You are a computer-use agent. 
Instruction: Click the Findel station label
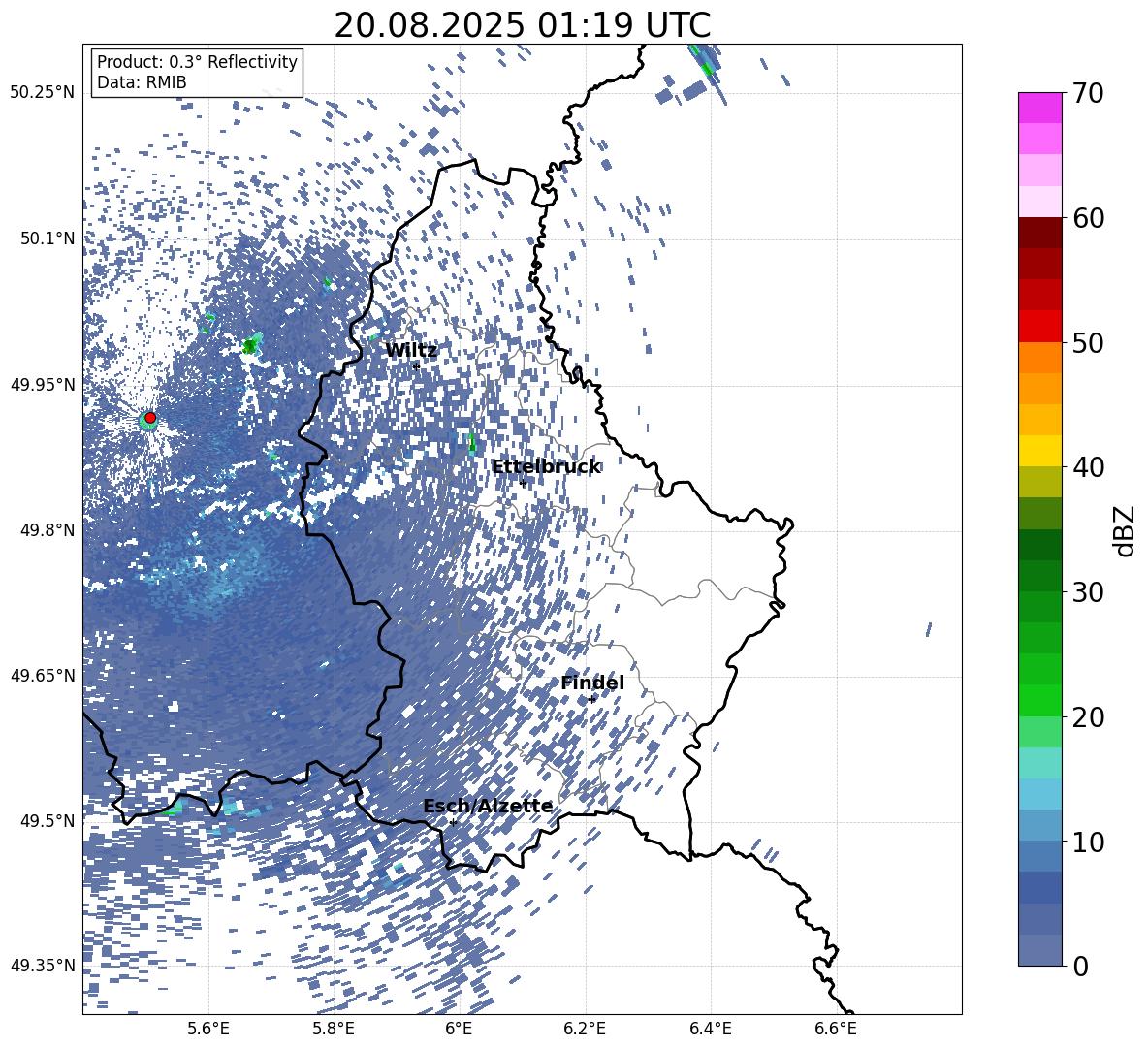pyautogui.click(x=592, y=683)
